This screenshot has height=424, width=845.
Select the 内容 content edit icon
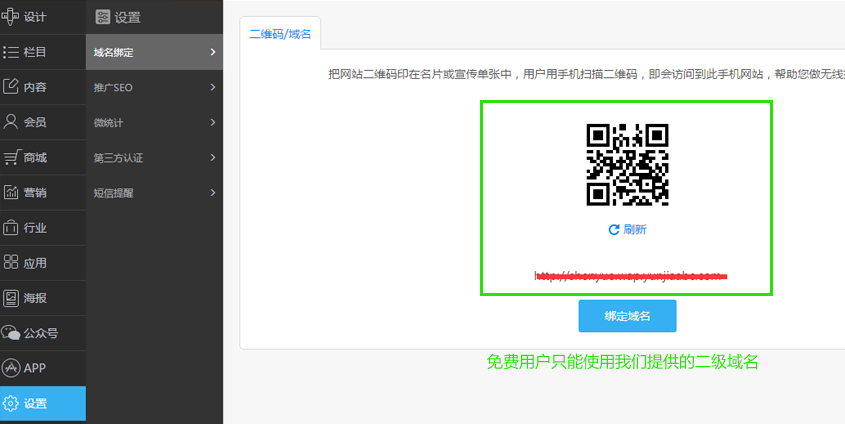[x=11, y=87]
